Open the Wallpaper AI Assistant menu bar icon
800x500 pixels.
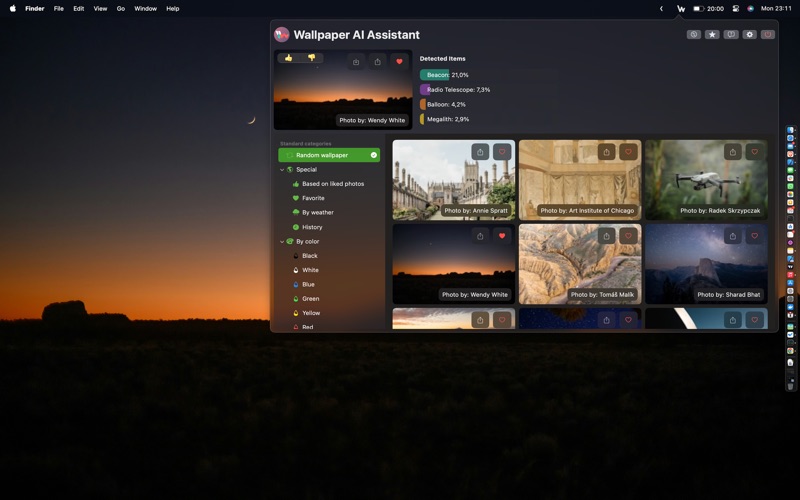click(681, 8)
